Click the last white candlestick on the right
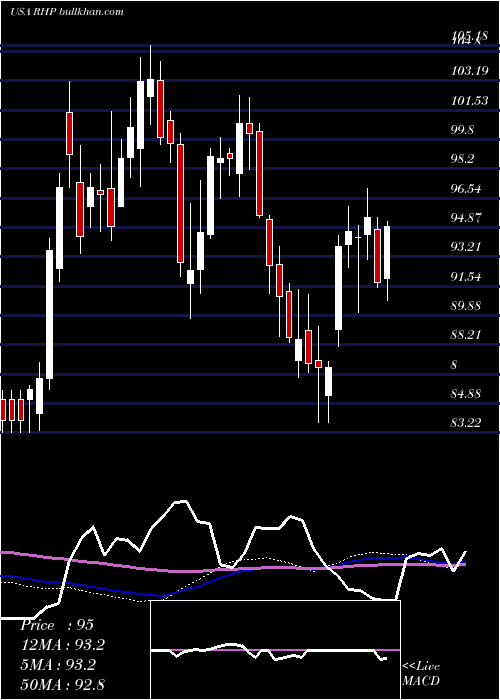The image size is (500, 700). tap(387, 252)
